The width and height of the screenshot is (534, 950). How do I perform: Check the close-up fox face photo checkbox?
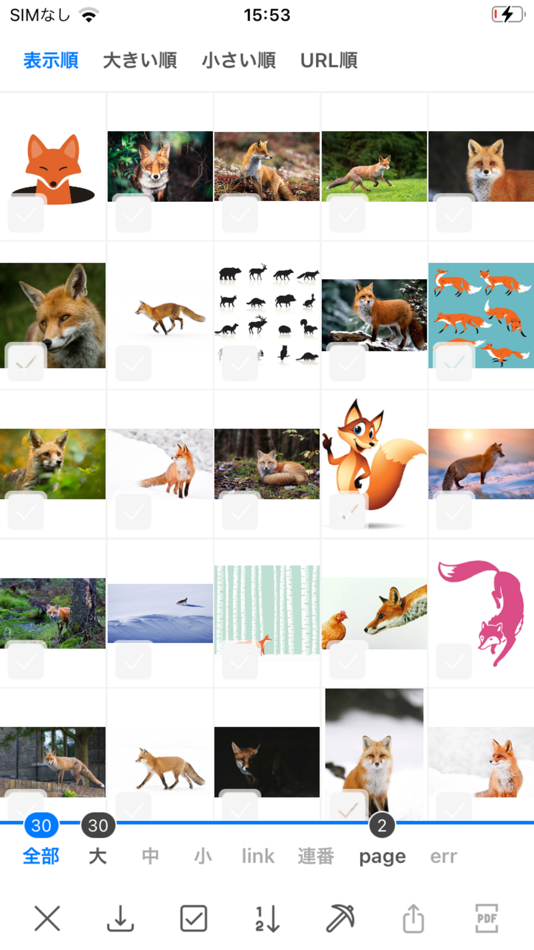coord(26,363)
